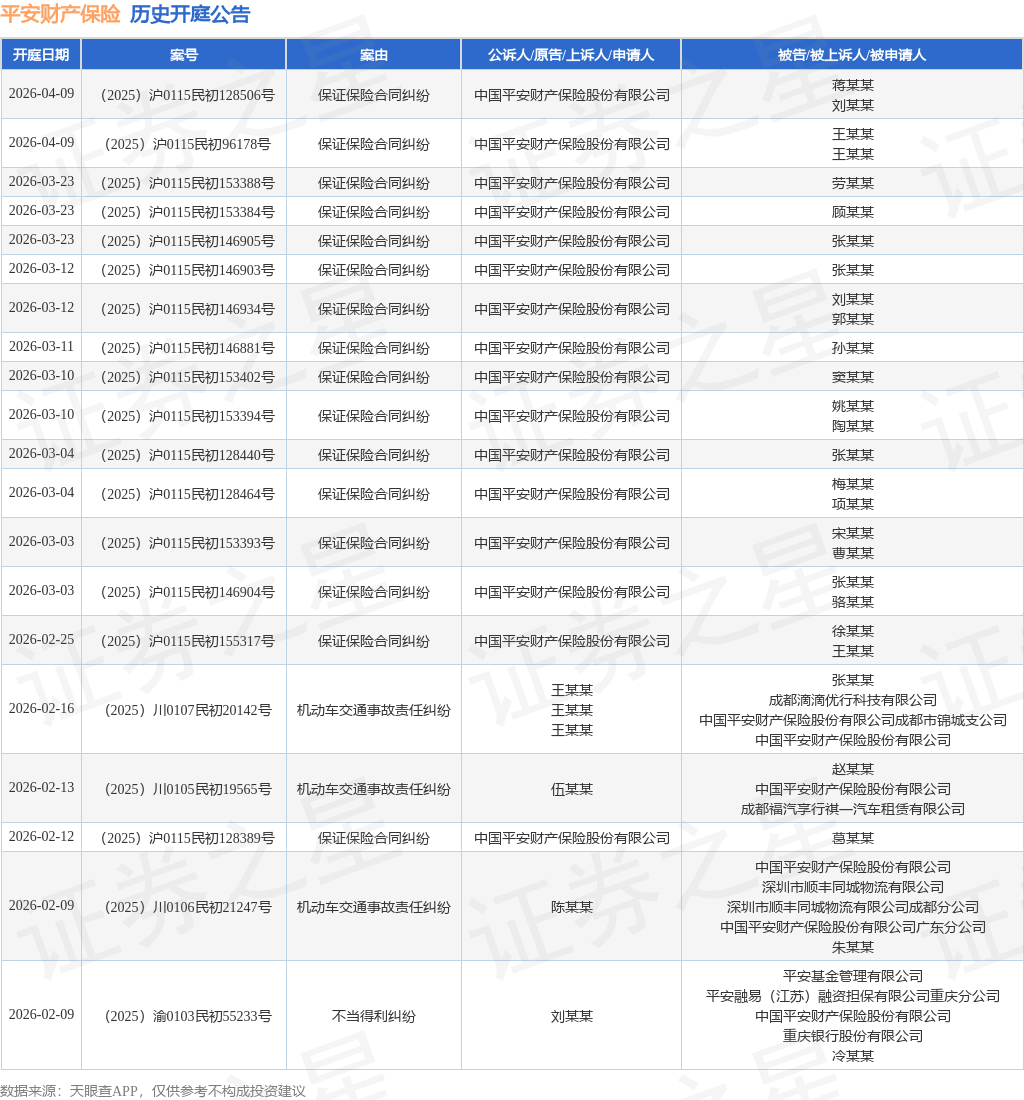Select case number 沪0115民初146903号
The image size is (1024, 1100).
(x=187, y=270)
